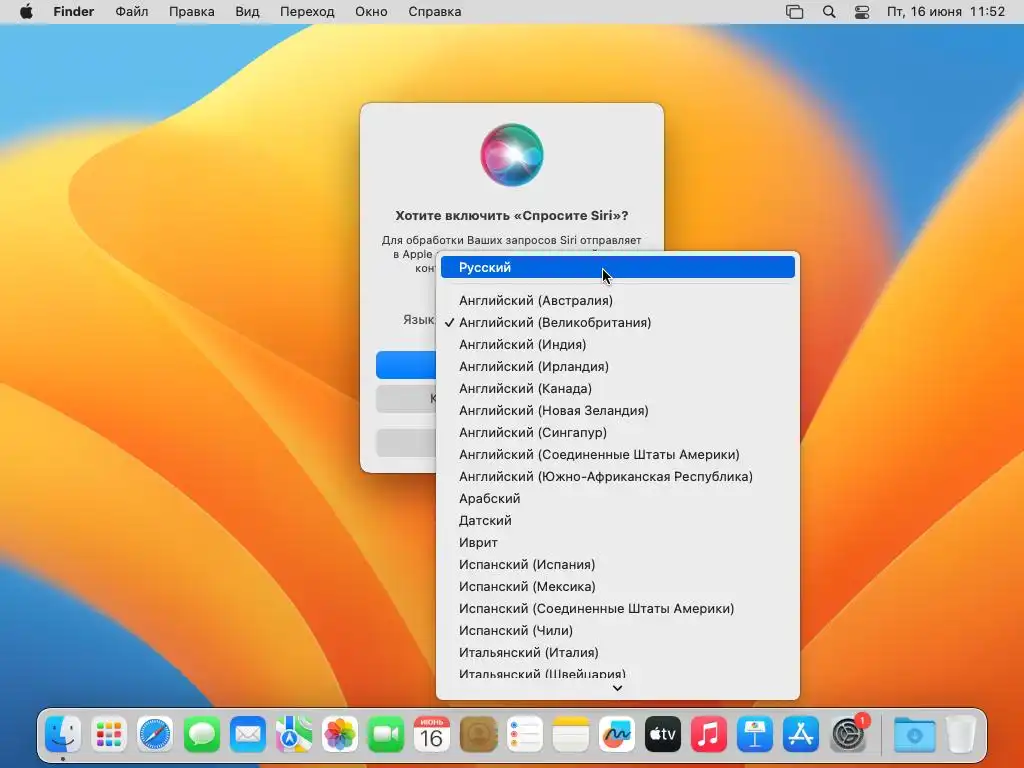Viewport: 1024px width, 768px height.
Task: Open App Store in Dock
Action: pyautogui.click(x=801, y=735)
